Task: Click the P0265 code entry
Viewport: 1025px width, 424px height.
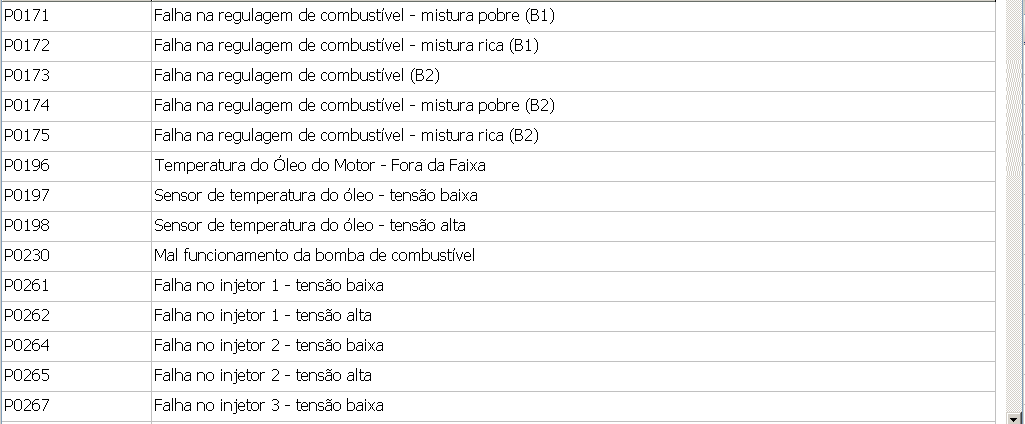Action: 27,376
